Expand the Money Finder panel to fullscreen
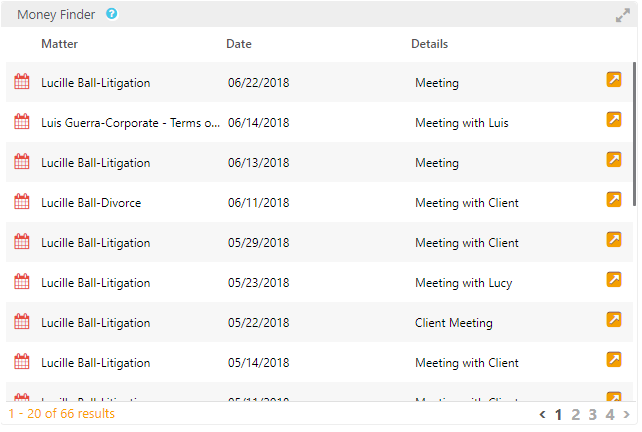This screenshot has width=642, height=432. pos(623,15)
